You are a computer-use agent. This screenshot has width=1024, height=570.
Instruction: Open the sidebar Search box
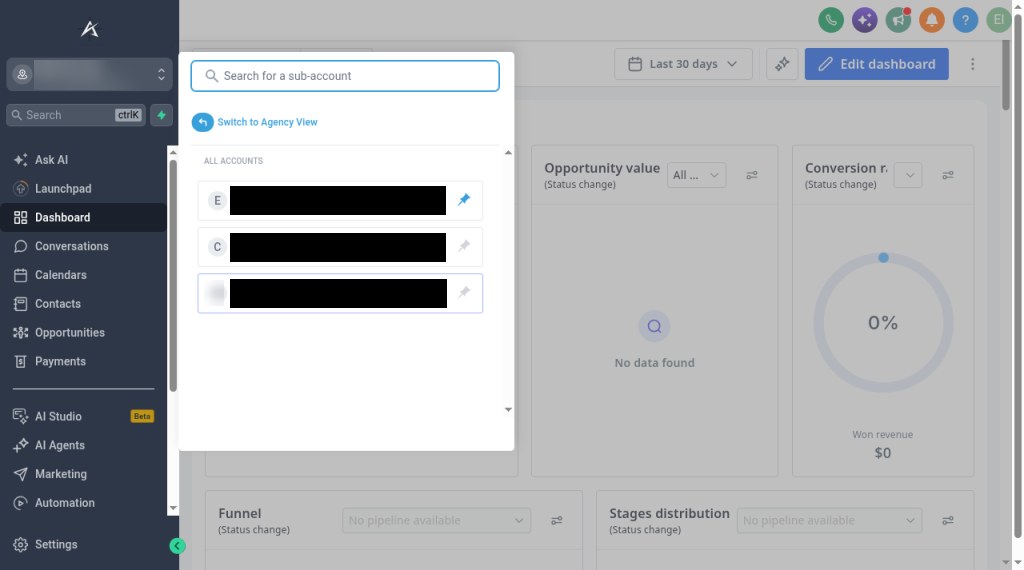(x=76, y=115)
